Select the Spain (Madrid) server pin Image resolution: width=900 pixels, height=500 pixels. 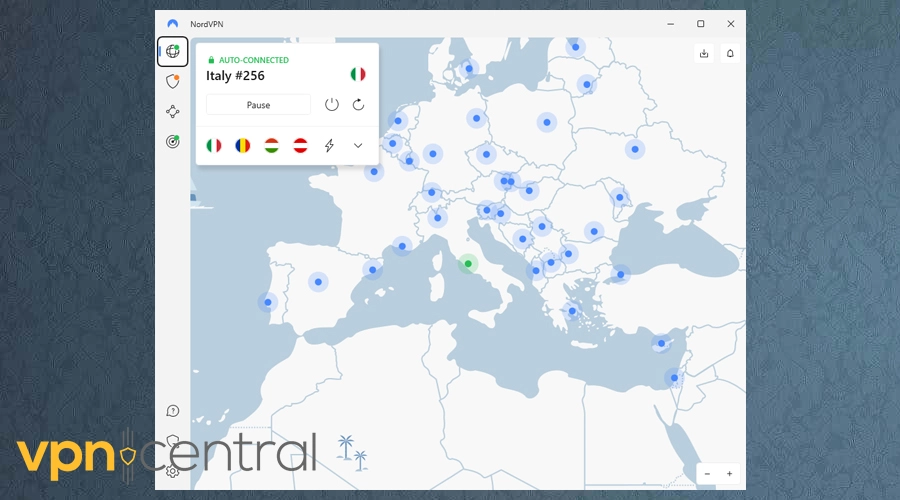319,282
